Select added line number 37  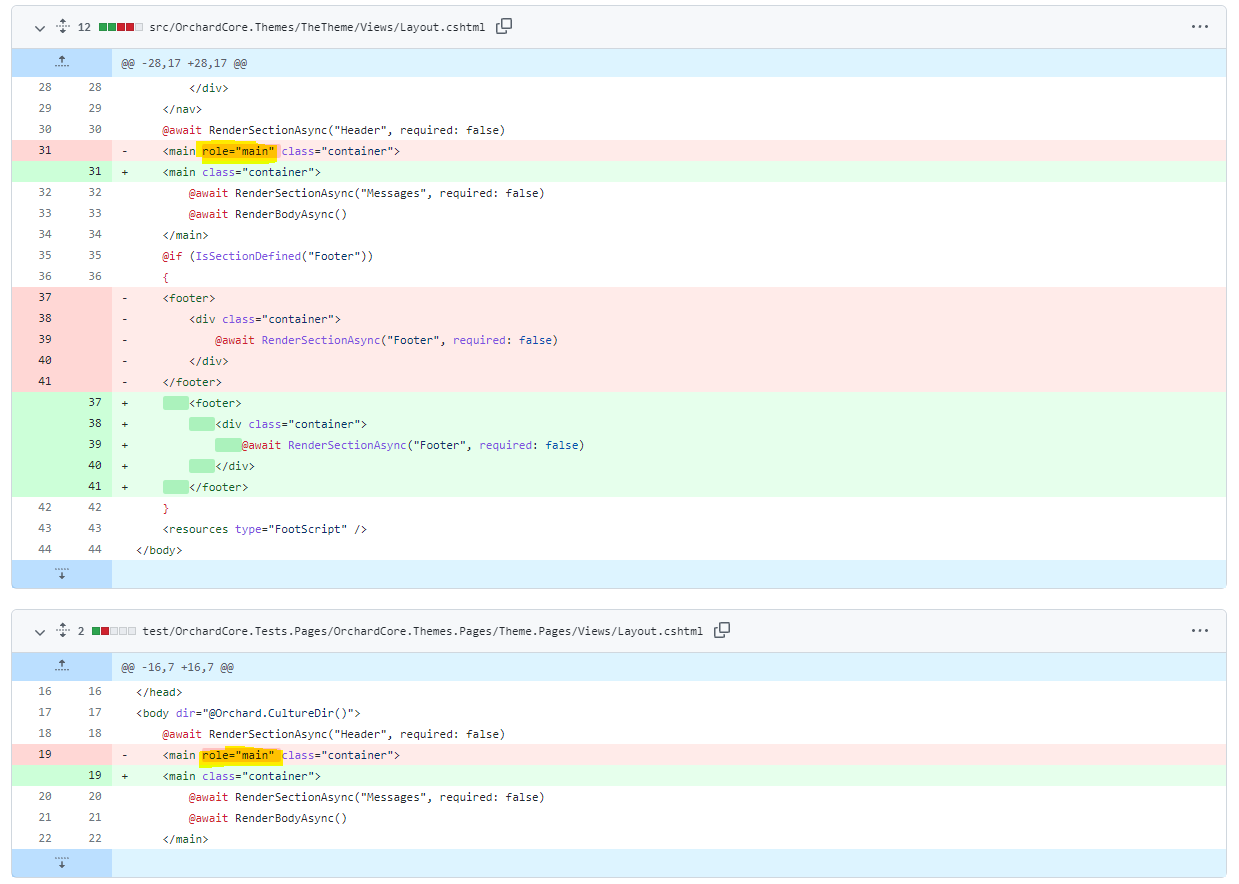click(x=95, y=403)
